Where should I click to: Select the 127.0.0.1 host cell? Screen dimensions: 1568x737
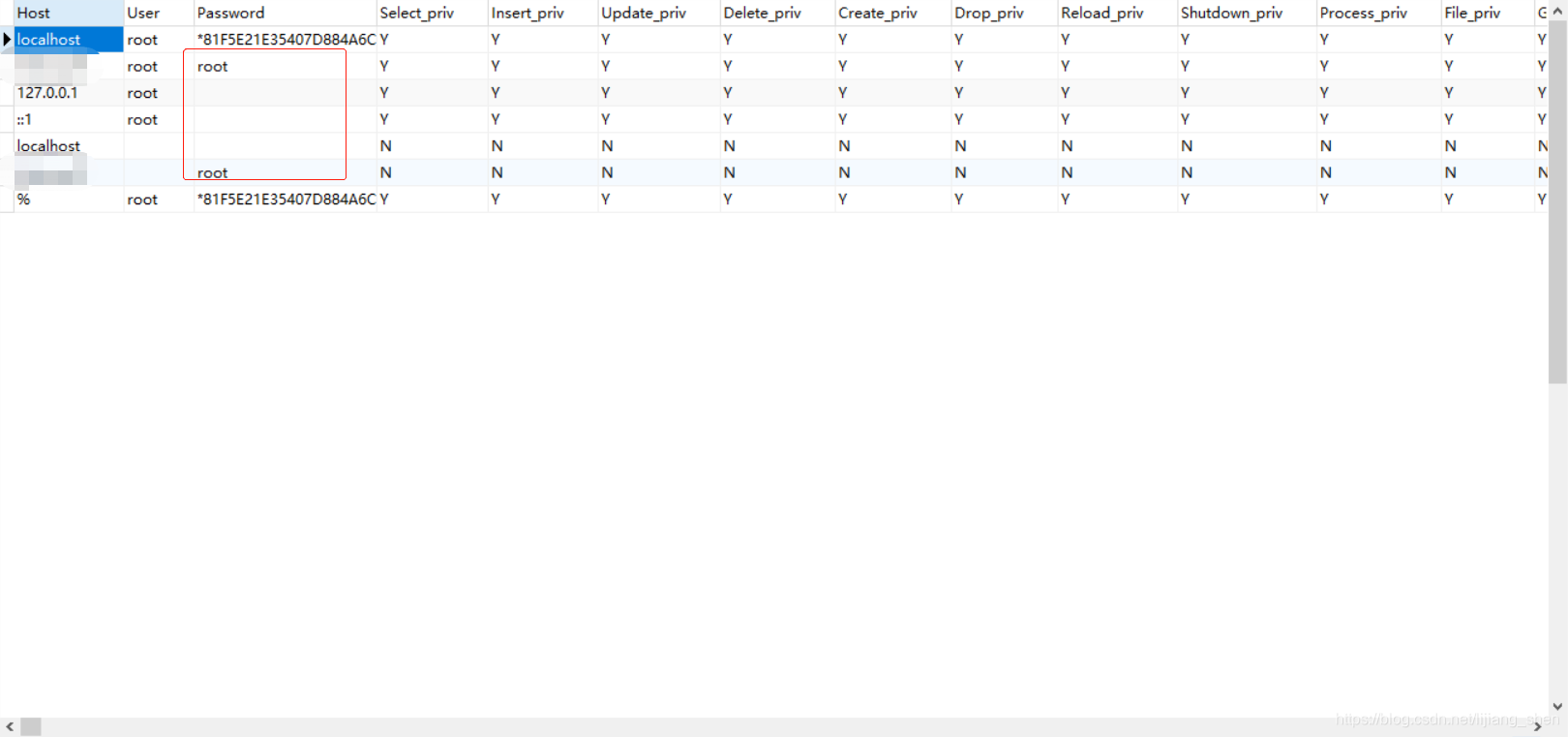pos(69,93)
